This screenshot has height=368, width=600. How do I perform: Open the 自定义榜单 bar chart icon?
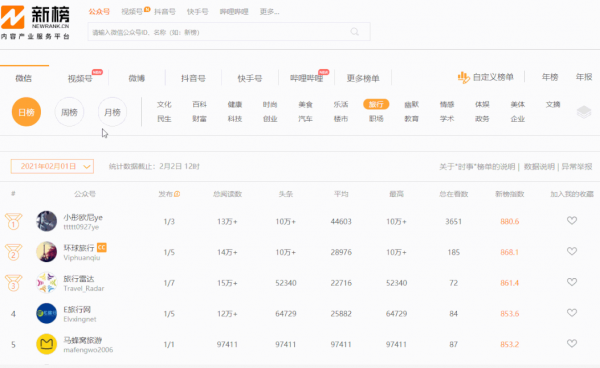[463, 78]
